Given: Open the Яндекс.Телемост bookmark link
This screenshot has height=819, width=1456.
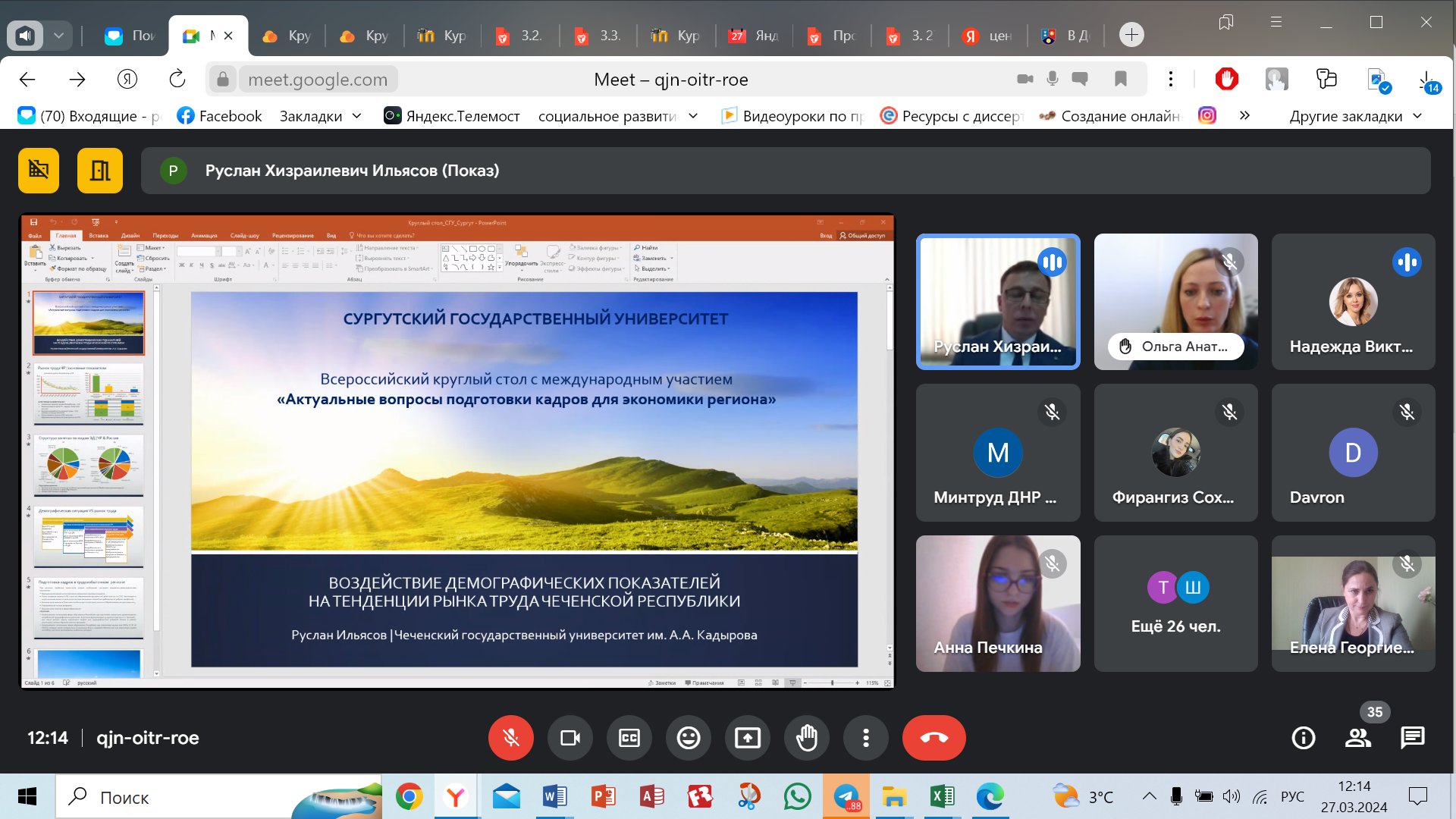Looking at the screenshot, I should click(452, 116).
